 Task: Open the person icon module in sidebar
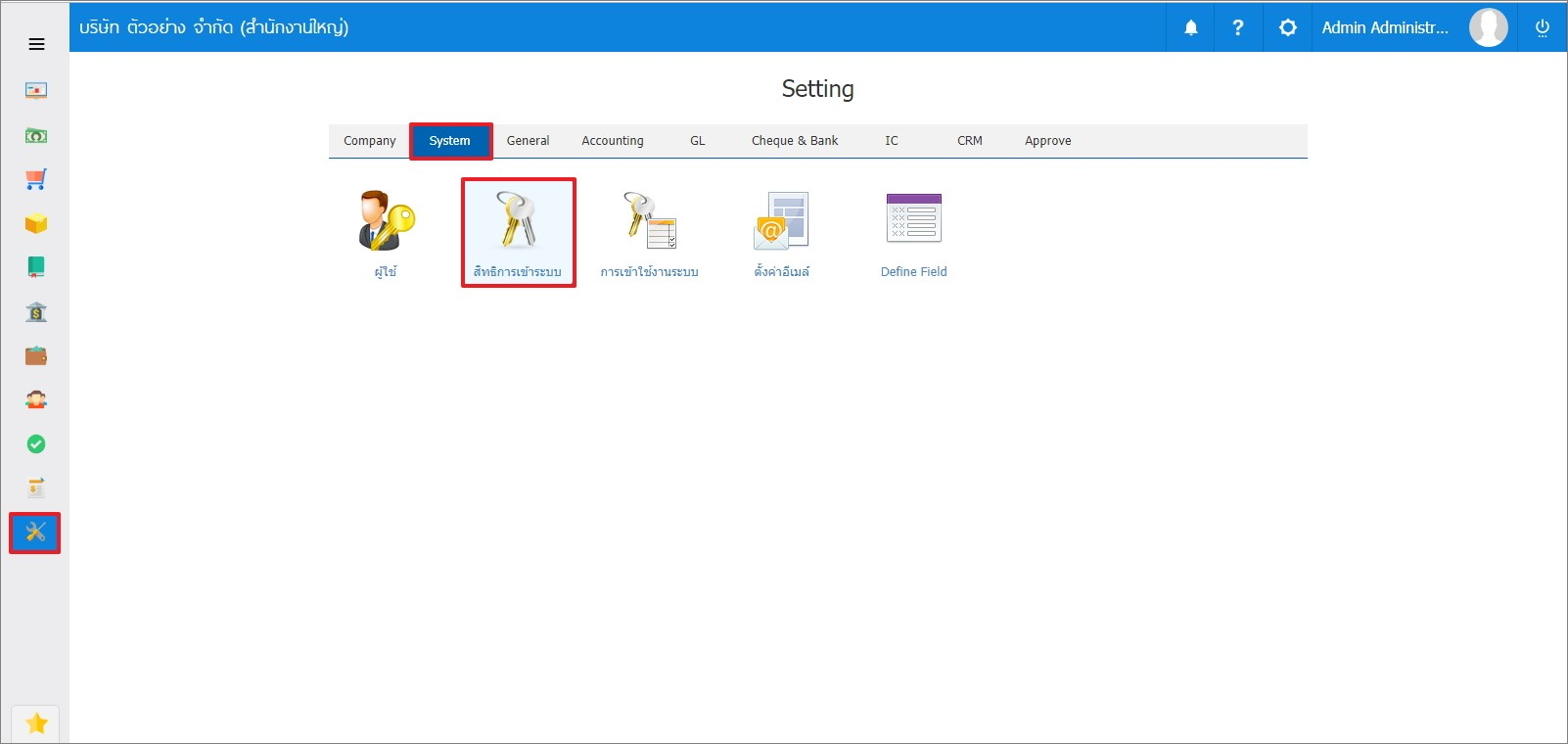(36, 399)
